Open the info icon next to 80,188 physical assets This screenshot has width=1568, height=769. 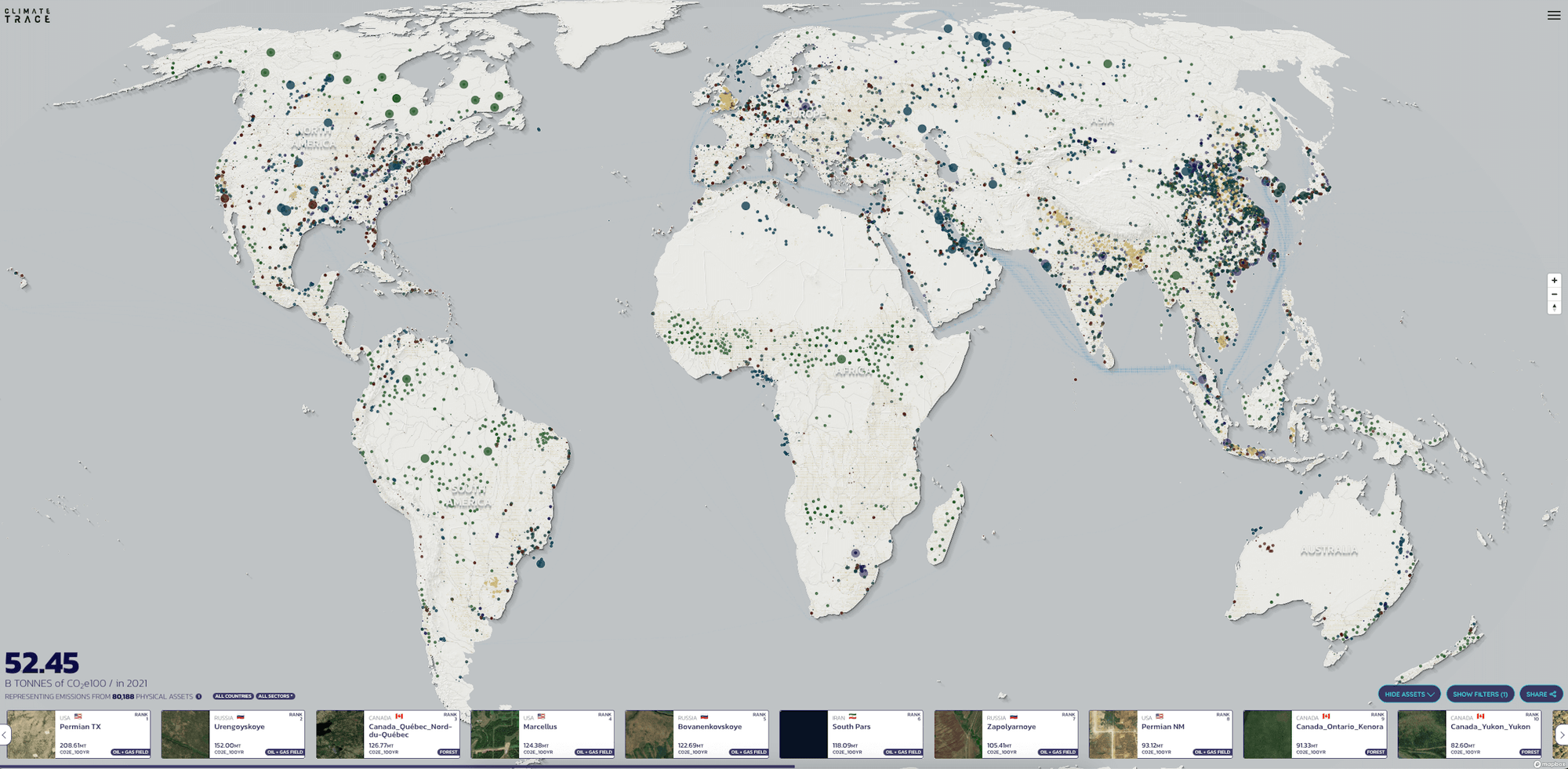click(199, 696)
